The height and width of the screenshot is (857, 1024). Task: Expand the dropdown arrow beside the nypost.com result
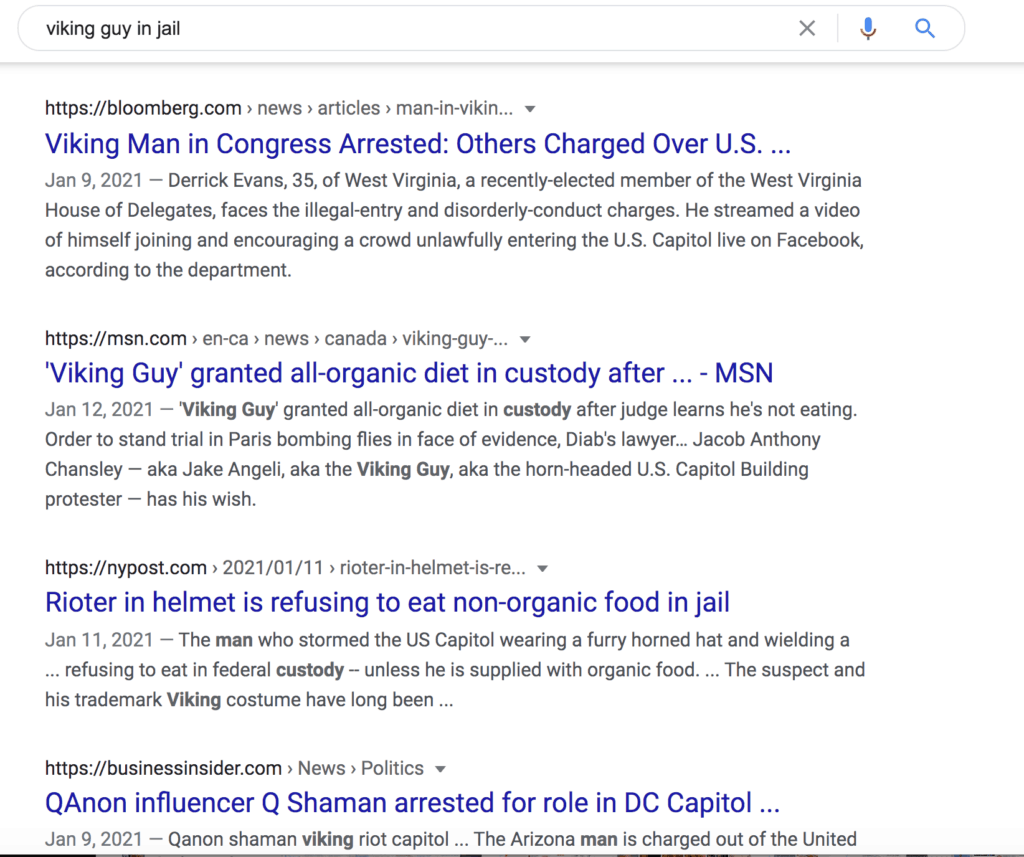(543, 569)
